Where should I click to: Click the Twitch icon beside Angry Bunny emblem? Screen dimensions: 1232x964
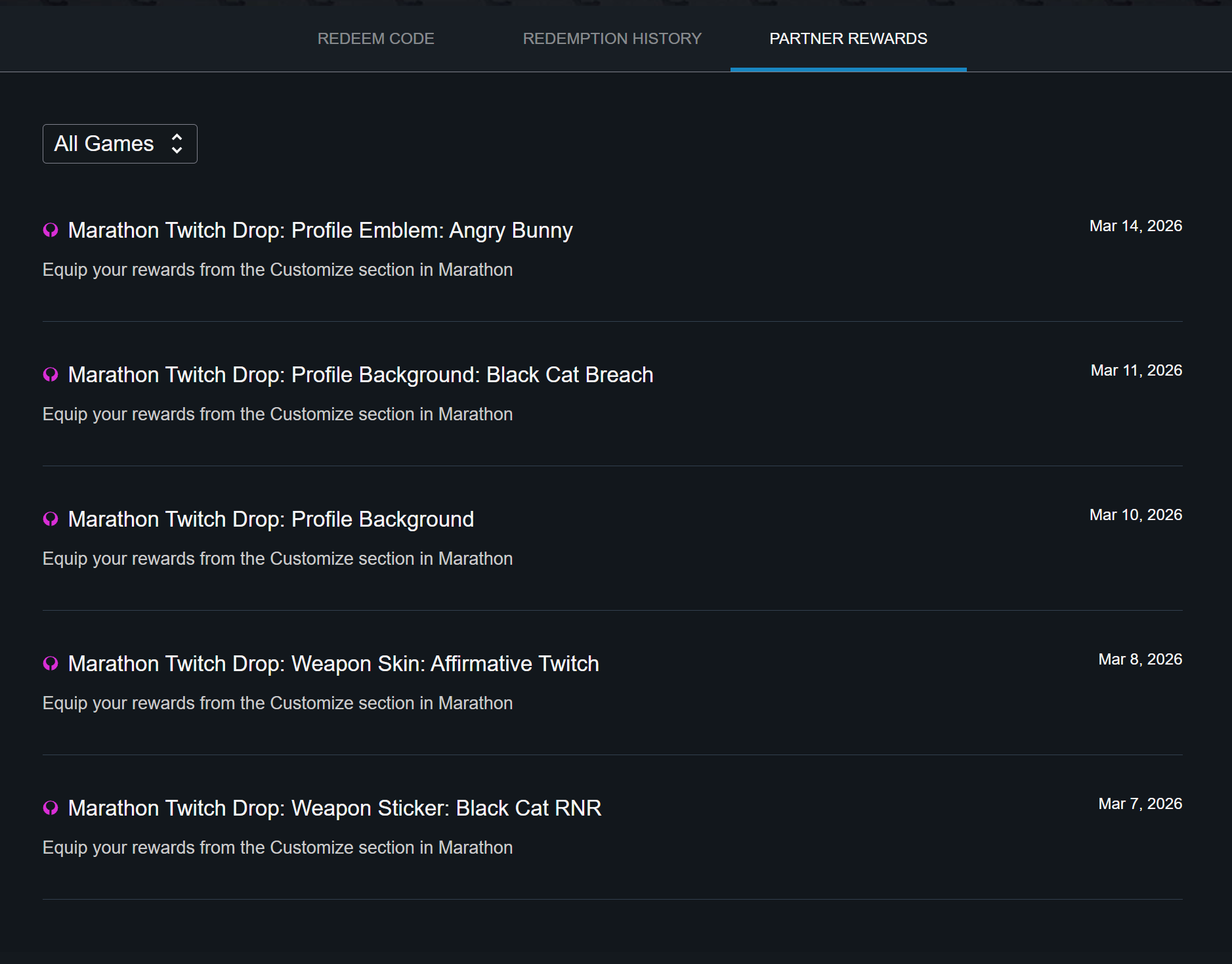tap(51, 230)
